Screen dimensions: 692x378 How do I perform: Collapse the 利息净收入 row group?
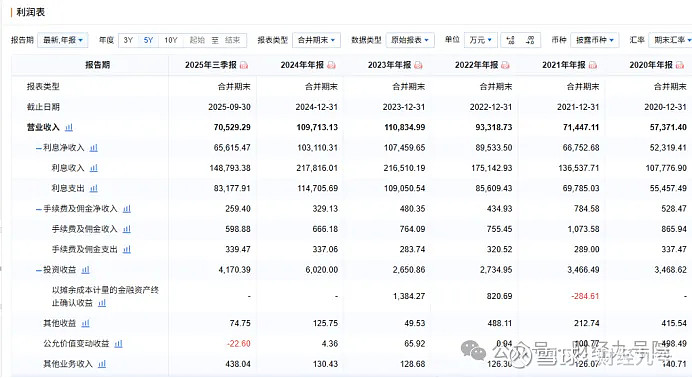click(x=39, y=148)
